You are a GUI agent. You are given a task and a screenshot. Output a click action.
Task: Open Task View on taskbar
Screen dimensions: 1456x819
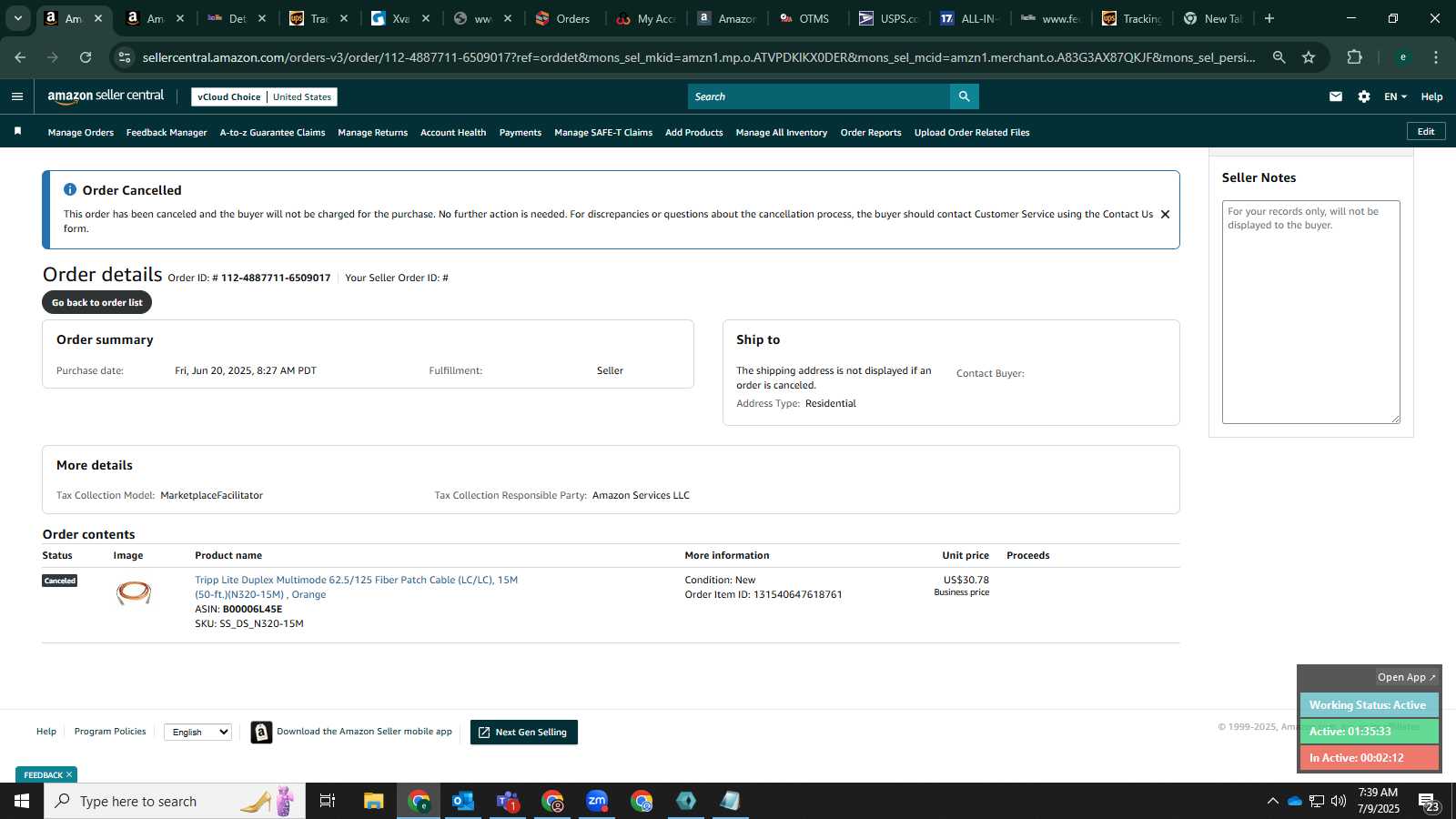pos(328,801)
